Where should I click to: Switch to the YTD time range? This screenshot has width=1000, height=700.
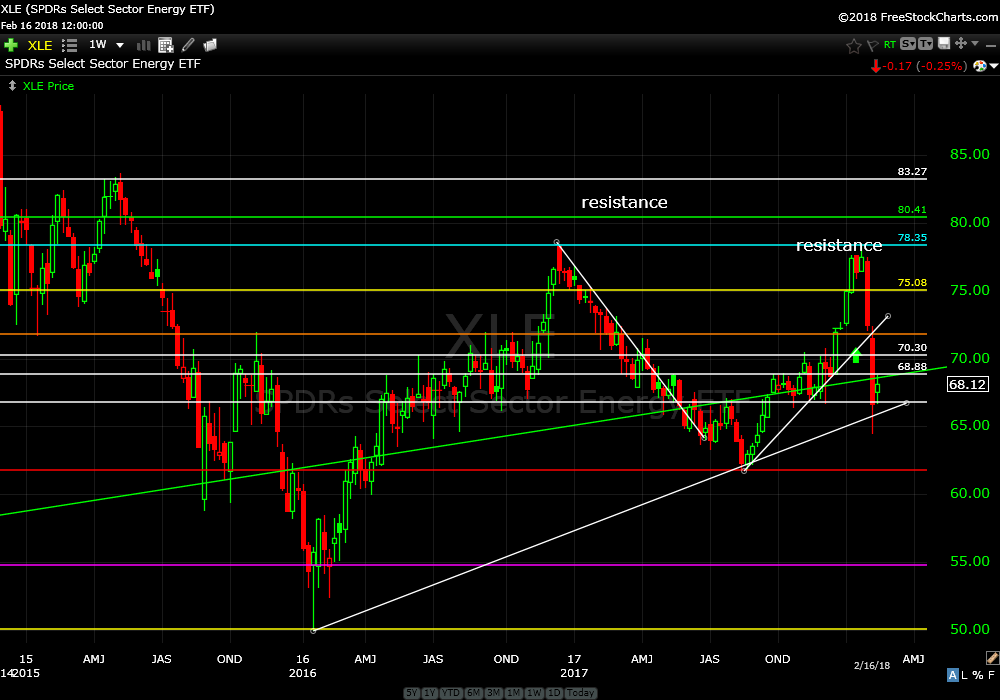click(448, 693)
